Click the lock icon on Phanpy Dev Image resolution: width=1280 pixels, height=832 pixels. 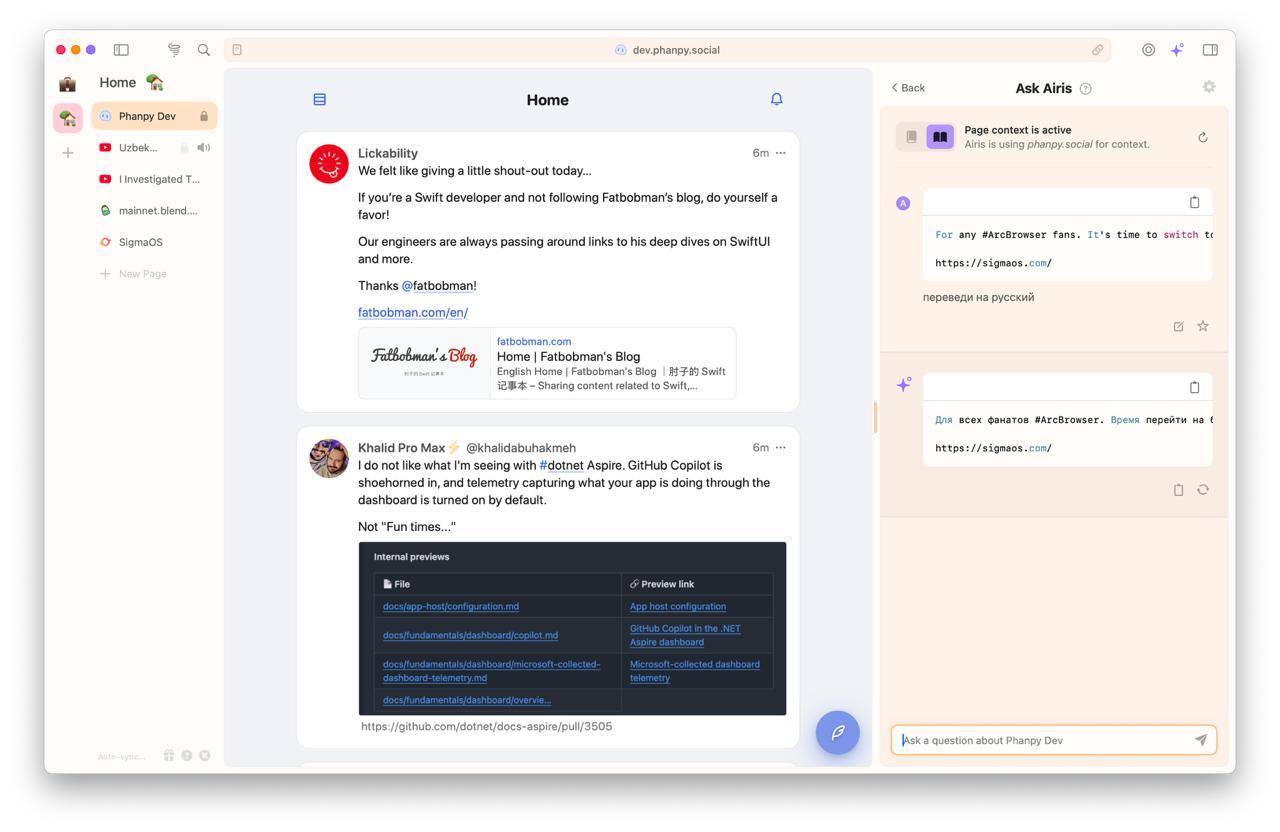(204, 116)
